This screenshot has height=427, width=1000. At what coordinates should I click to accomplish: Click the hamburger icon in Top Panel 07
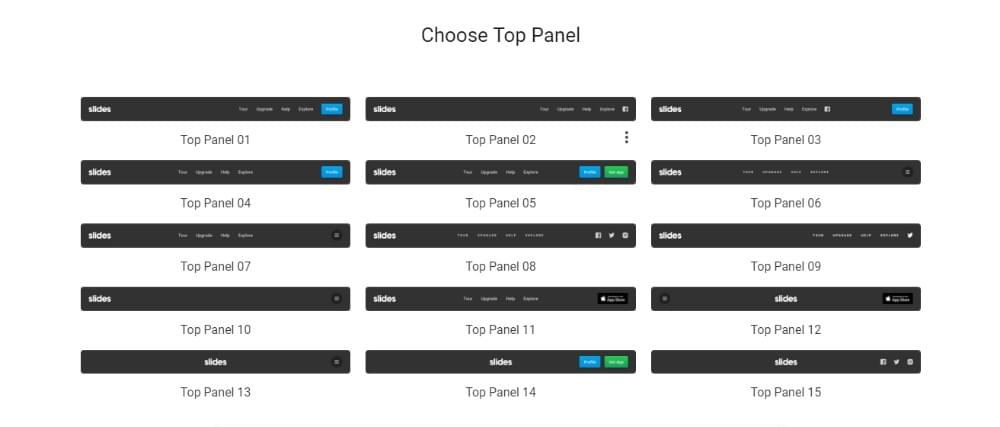[337, 235]
